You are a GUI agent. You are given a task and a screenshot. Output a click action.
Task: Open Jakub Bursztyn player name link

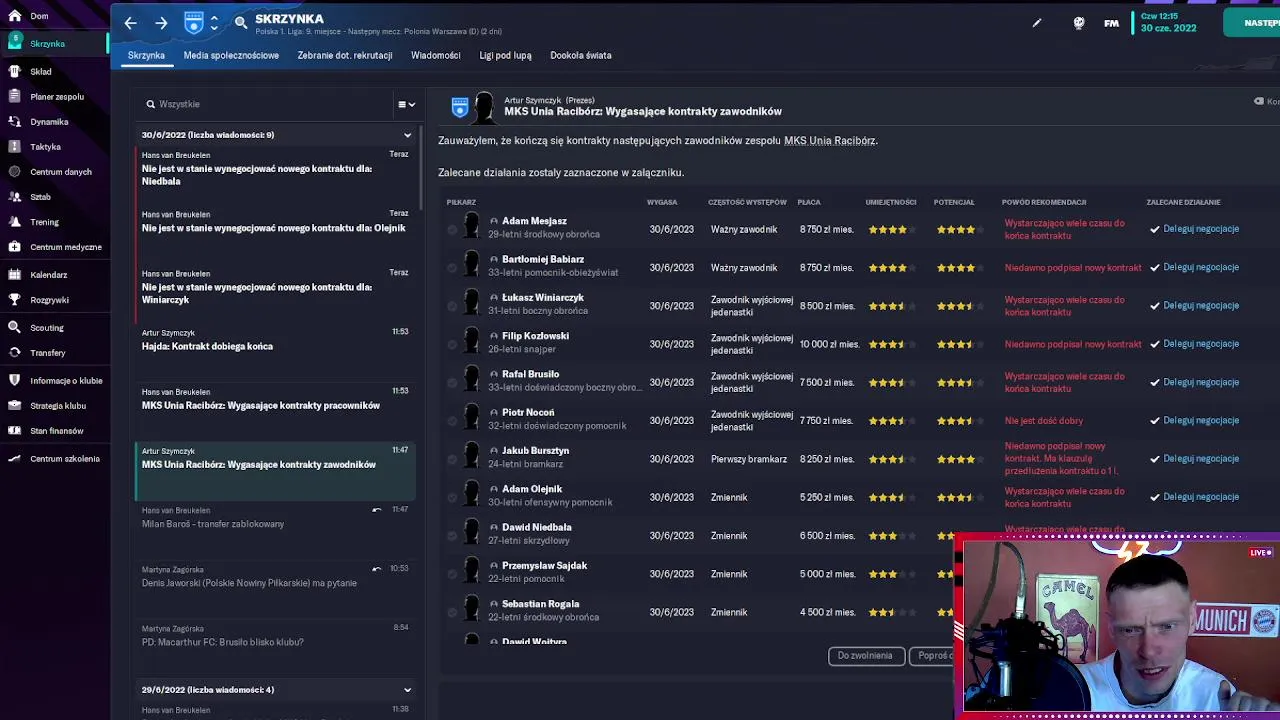(535, 451)
